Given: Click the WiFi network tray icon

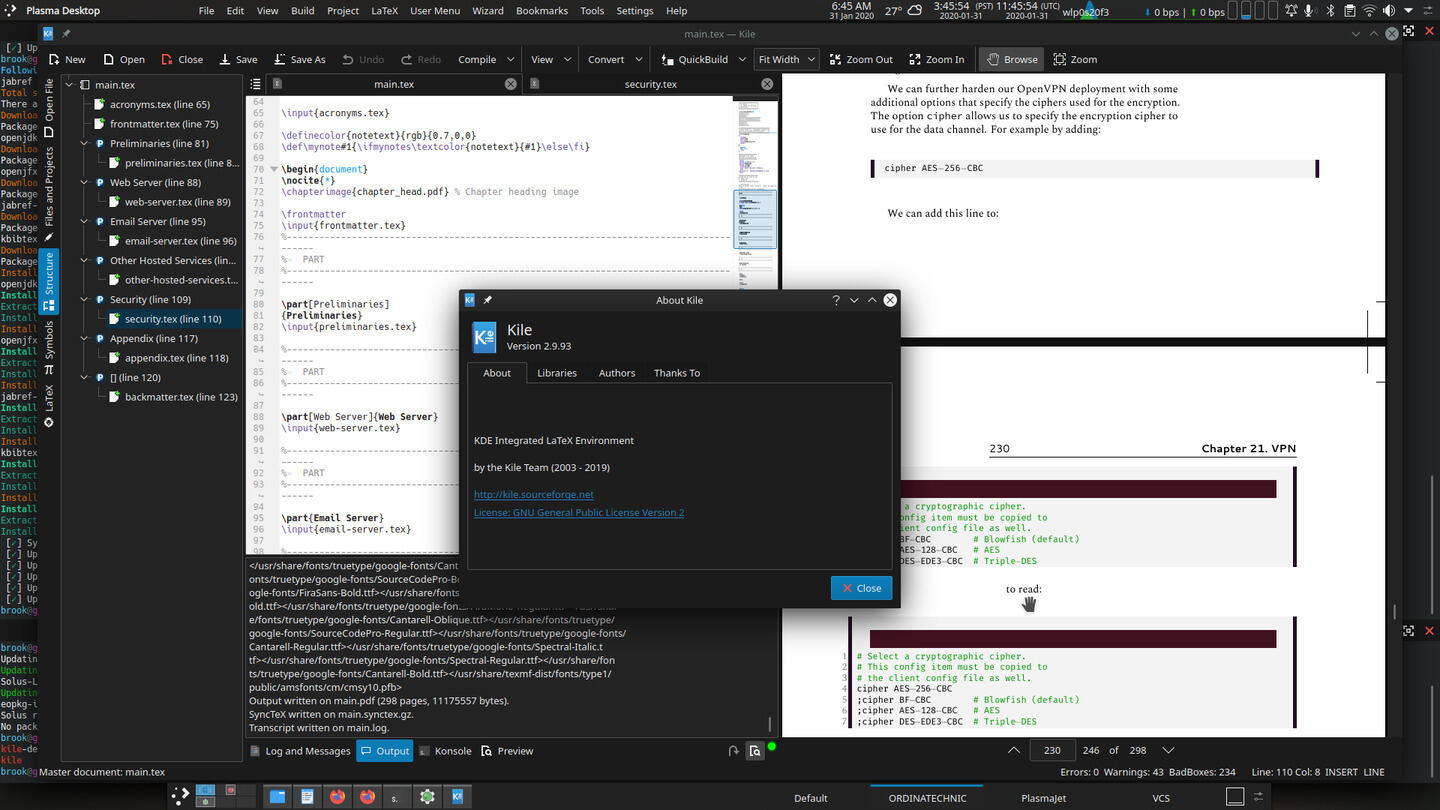Looking at the screenshot, I should click(1369, 11).
